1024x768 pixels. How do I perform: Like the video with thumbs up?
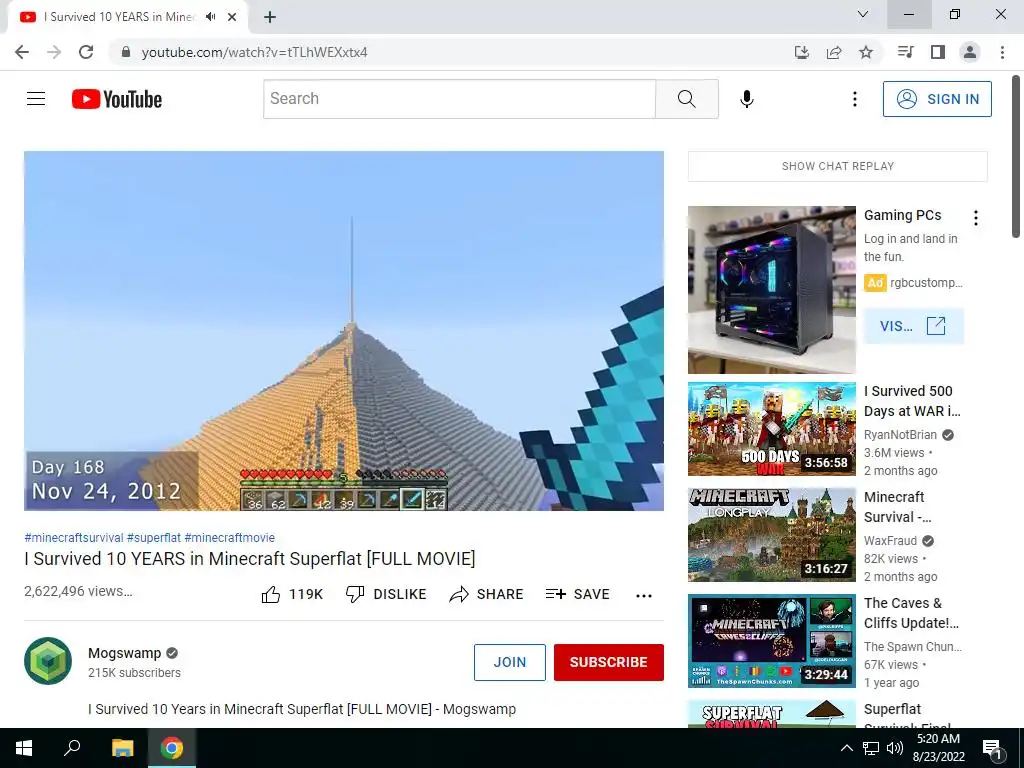coord(292,594)
